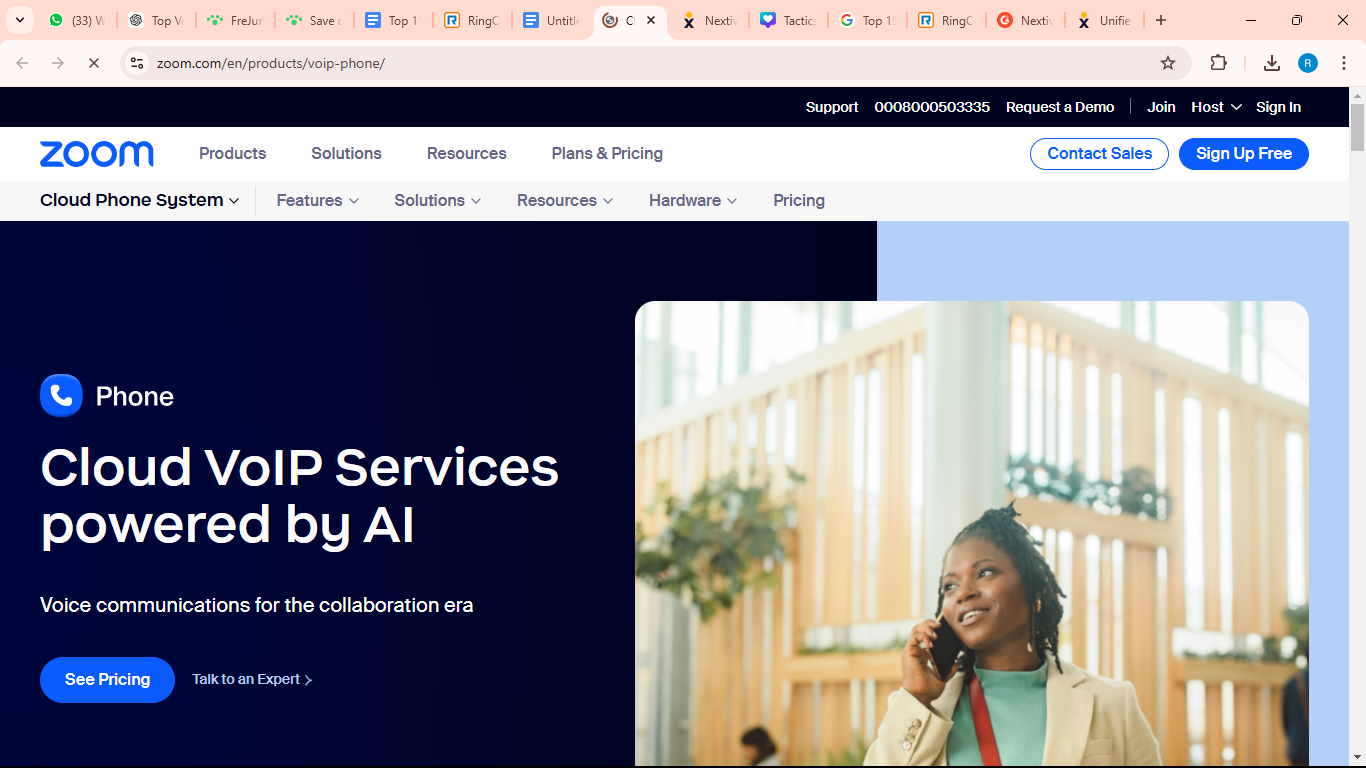
Task: Expand the Cloud Phone System dropdown
Action: pos(139,200)
